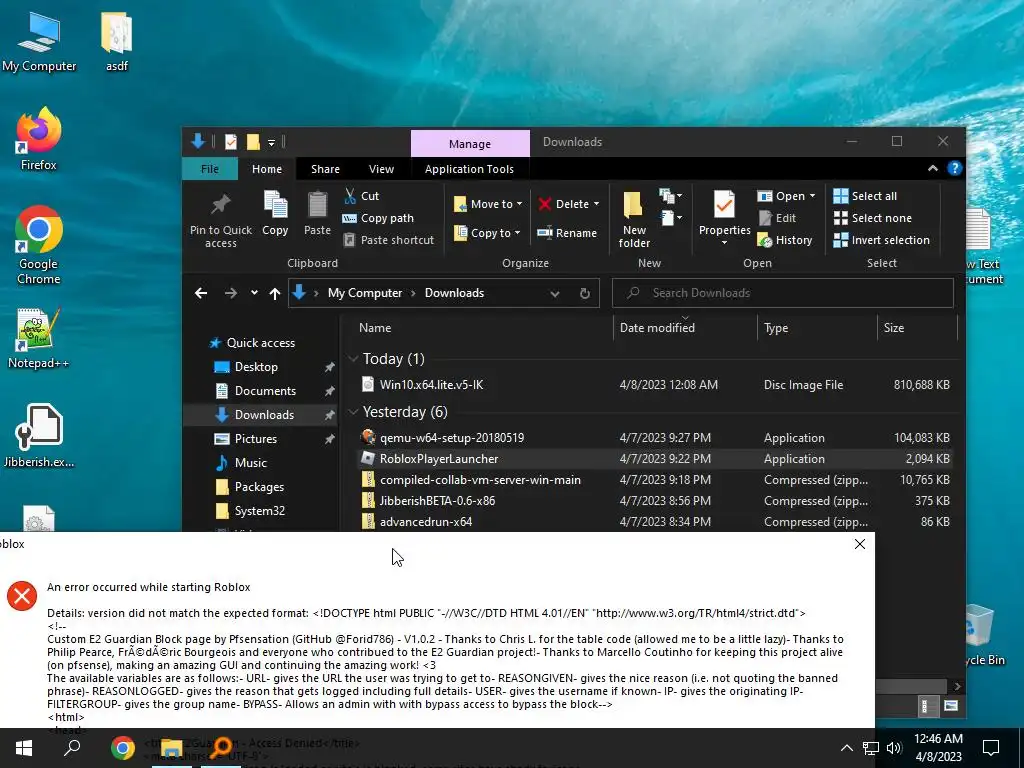
Task: Open Notepad++ desktop shortcut
Action: click(x=39, y=338)
